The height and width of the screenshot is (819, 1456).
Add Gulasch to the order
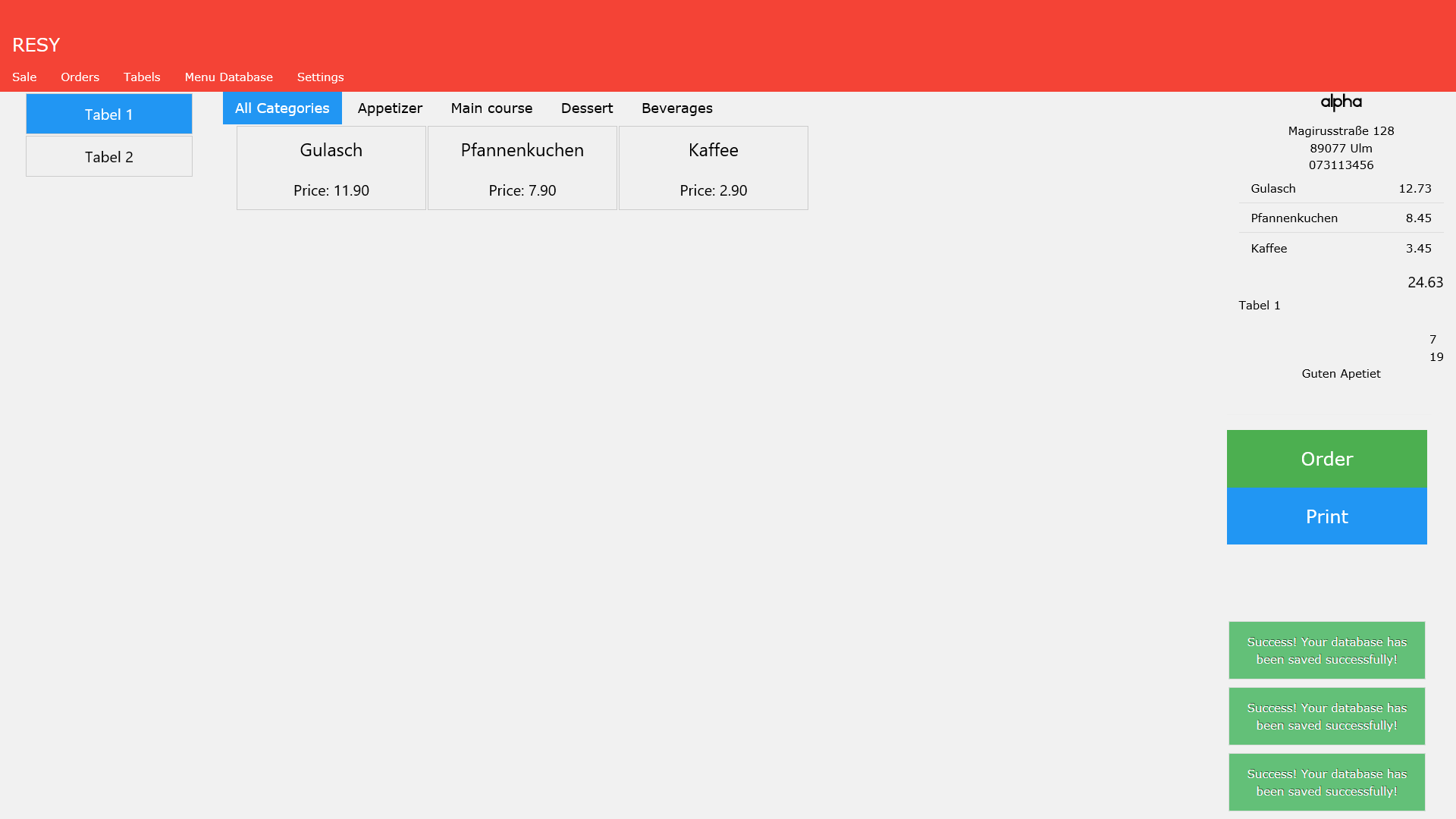[331, 168]
